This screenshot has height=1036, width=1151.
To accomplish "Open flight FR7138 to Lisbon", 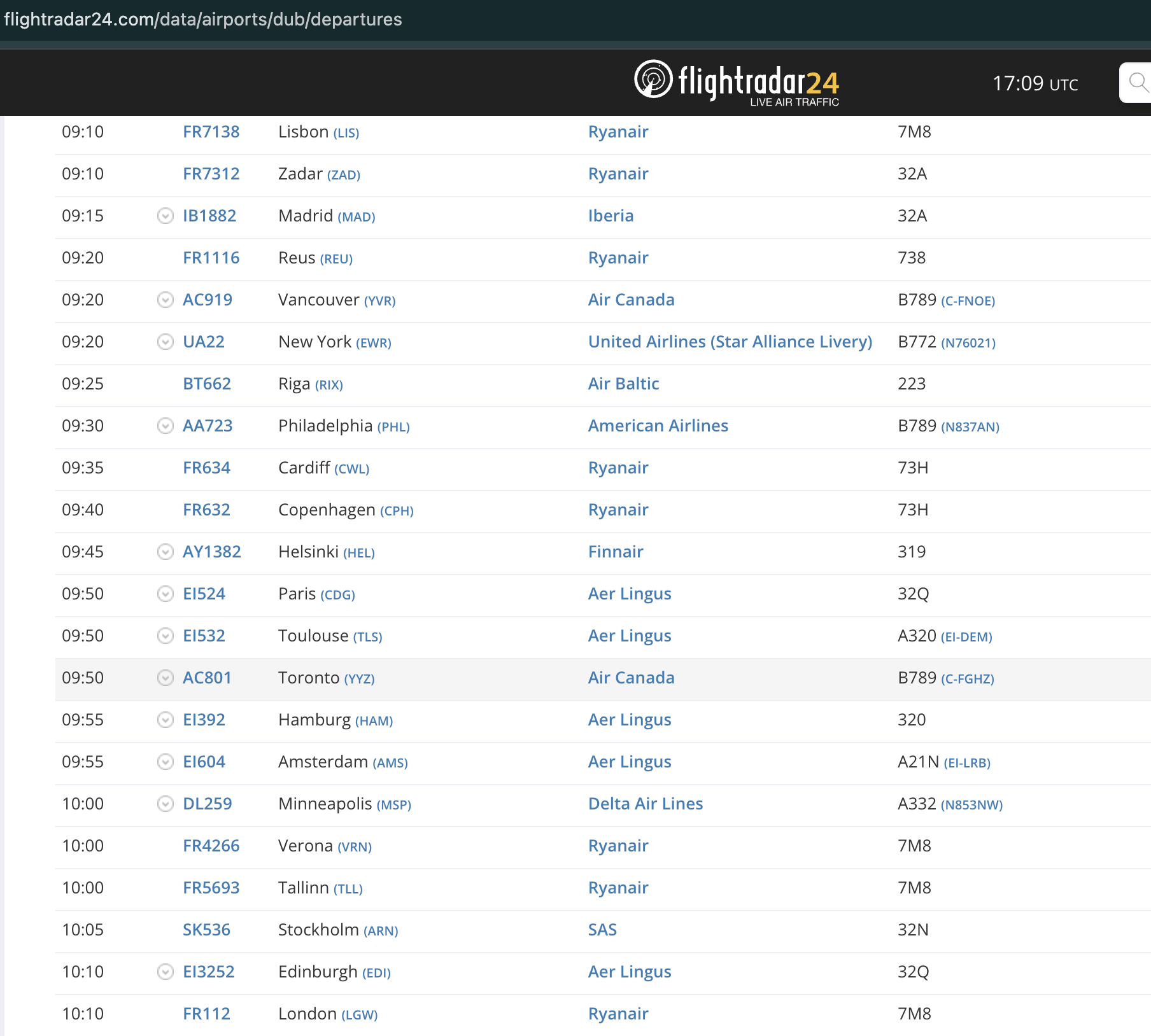I will click(x=211, y=132).
